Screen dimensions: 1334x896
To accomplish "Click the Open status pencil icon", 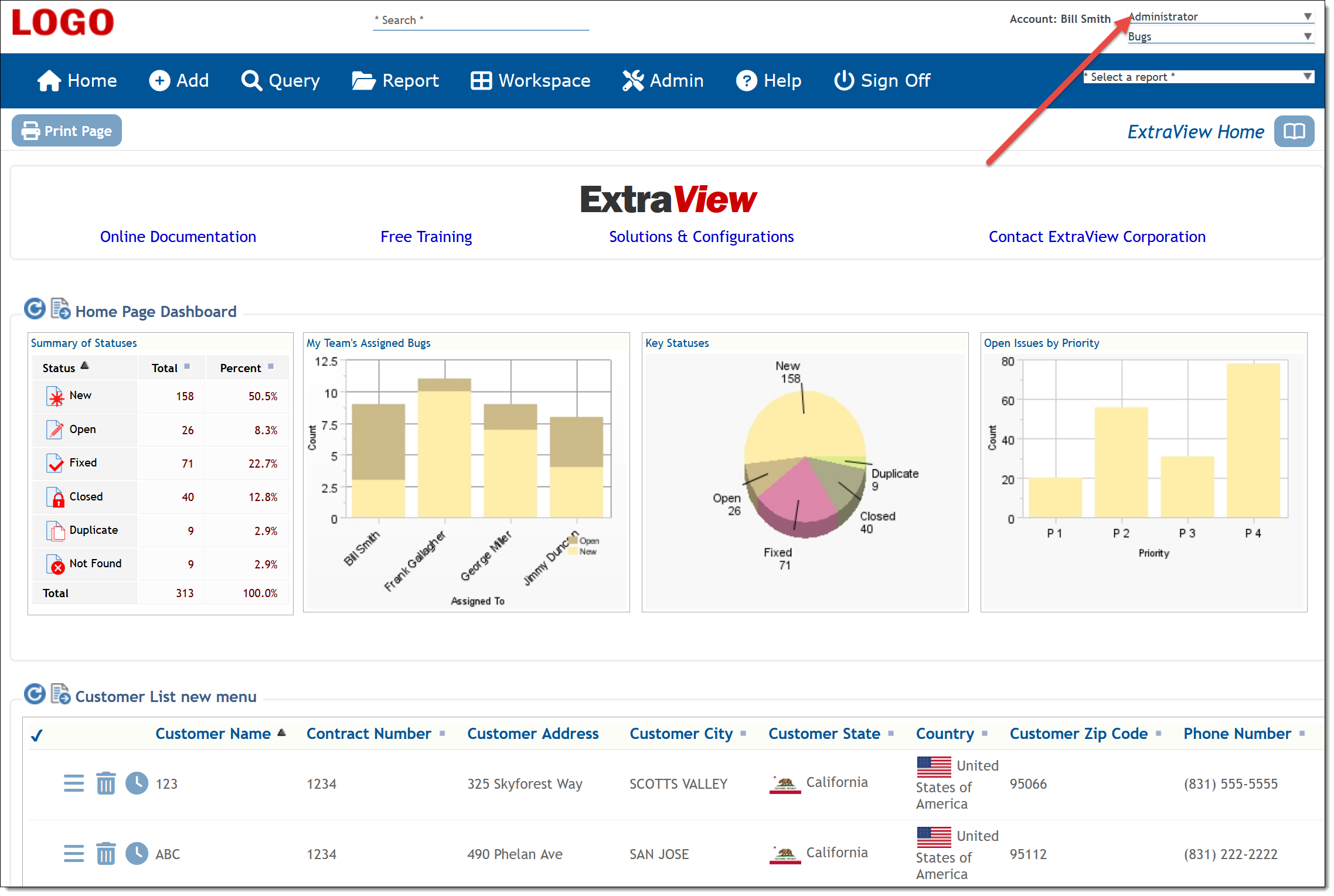I will pos(55,430).
